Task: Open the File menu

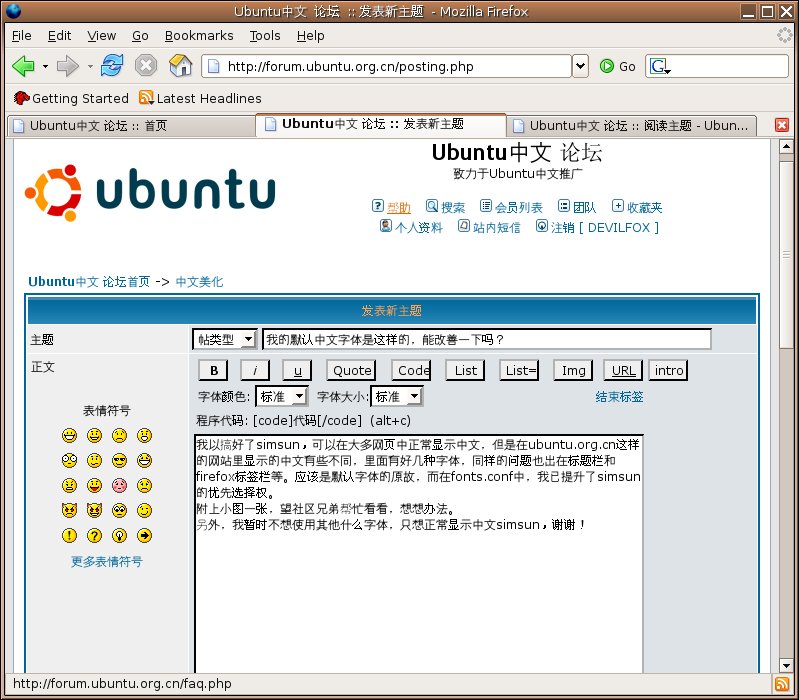Action: [x=21, y=36]
